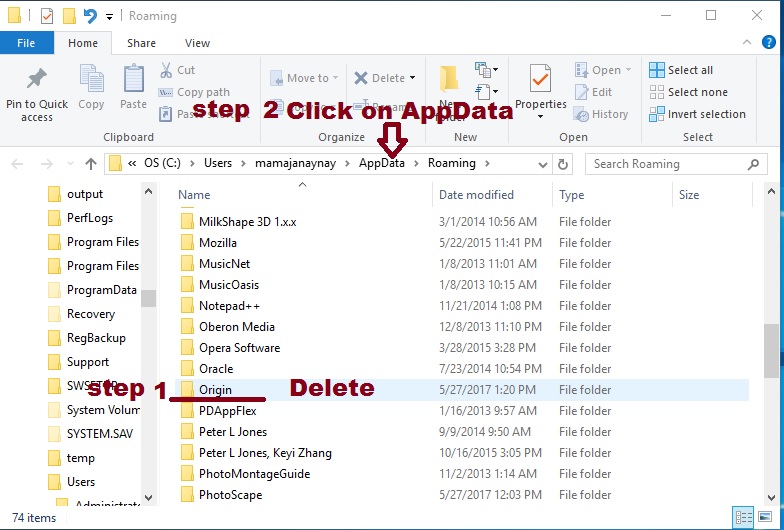
Task: Click the Copy icon in Clipboard group
Action: 92,79
